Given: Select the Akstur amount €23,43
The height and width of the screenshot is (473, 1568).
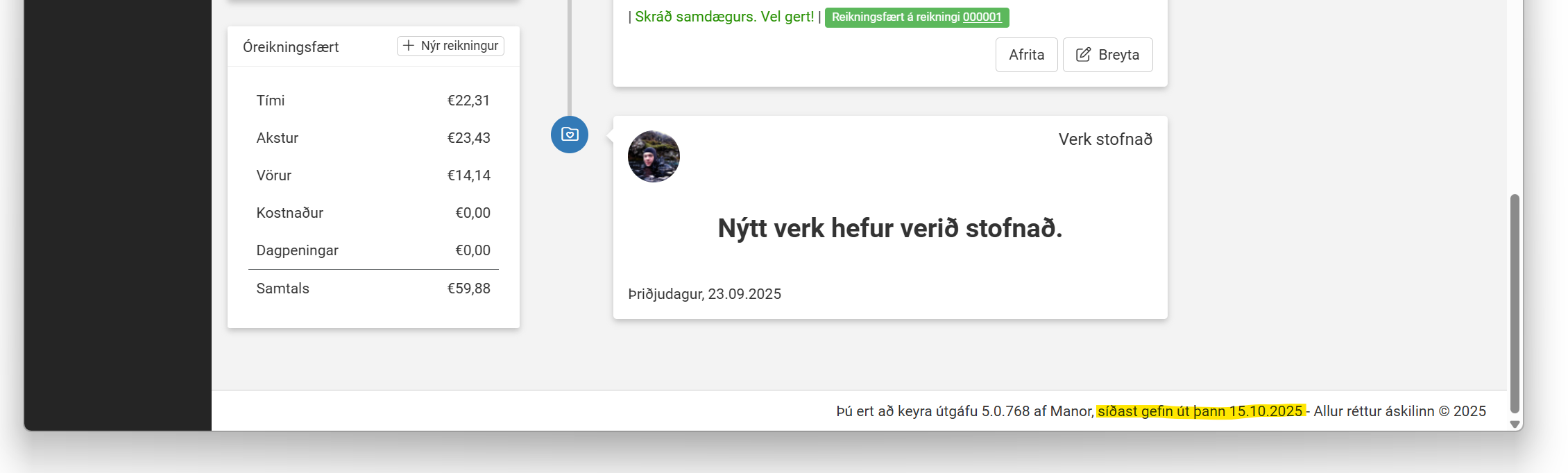Looking at the screenshot, I should (468, 138).
